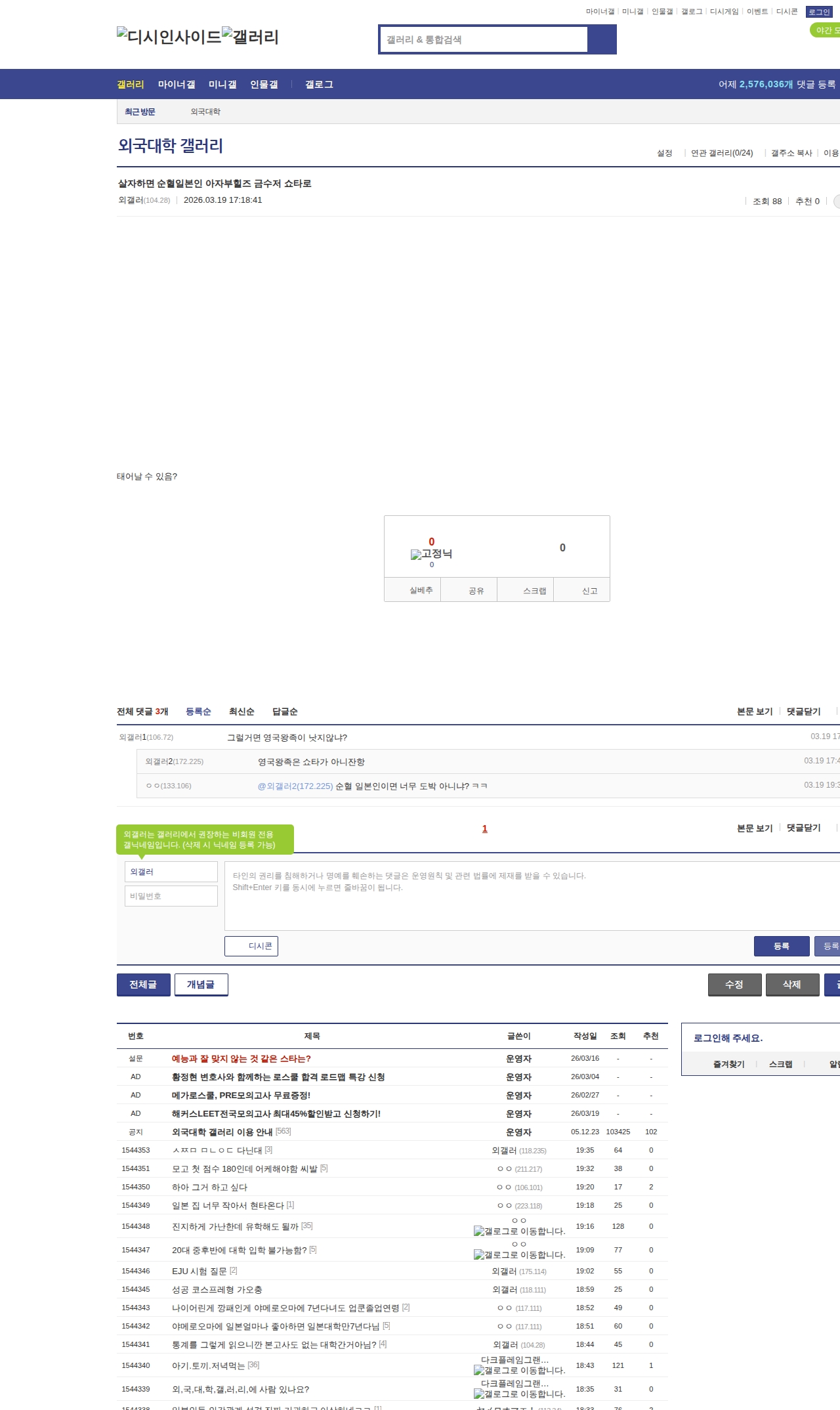Switch to the 전체글 list
This screenshot has width=840, height=1410.
(144, 985)
